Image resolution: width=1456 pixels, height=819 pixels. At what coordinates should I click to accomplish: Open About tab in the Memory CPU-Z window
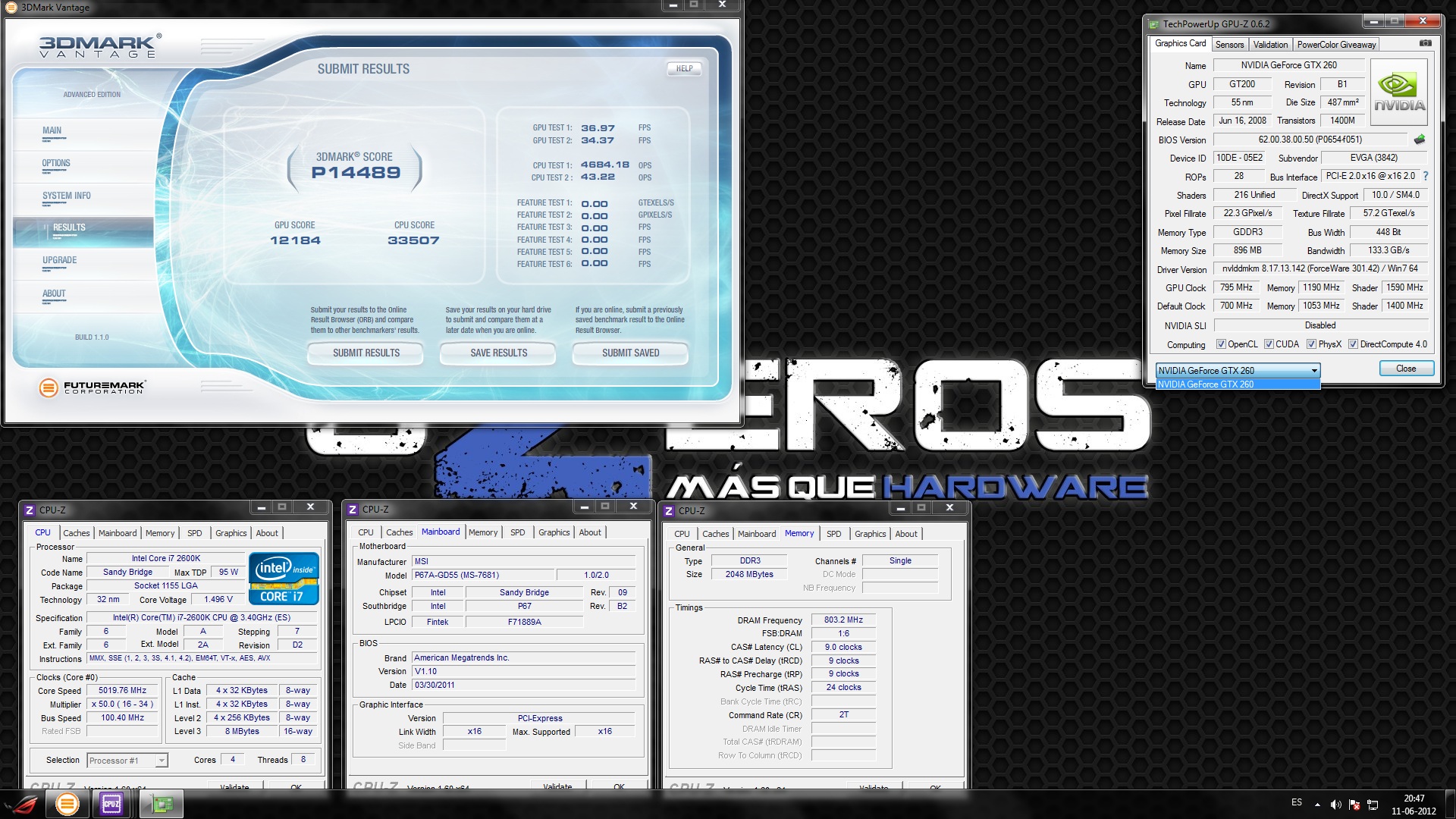click(x=906, y=534)
